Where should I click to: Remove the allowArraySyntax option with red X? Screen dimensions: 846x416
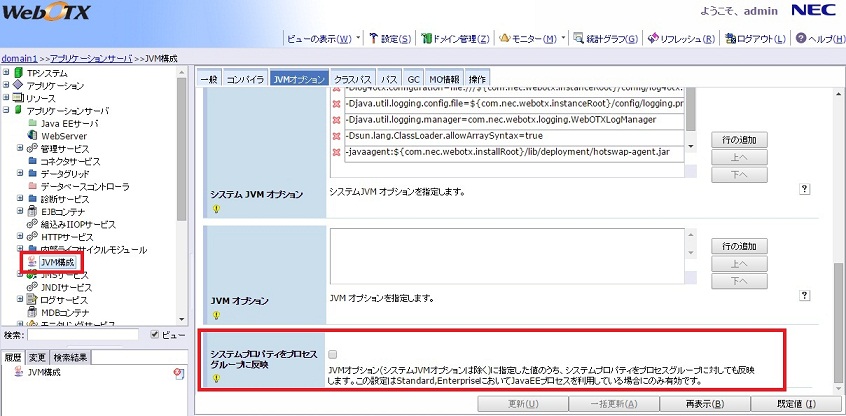pos(336,136)
